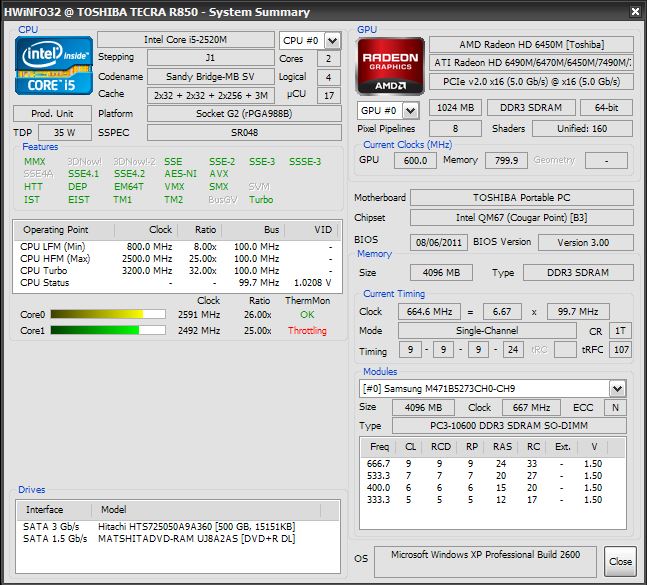Viewport: 647px width, 585px height.
Task: Click the PC3-10600 DDR3 SDRAM SO-DIMM field
Action: click(509, 425)
